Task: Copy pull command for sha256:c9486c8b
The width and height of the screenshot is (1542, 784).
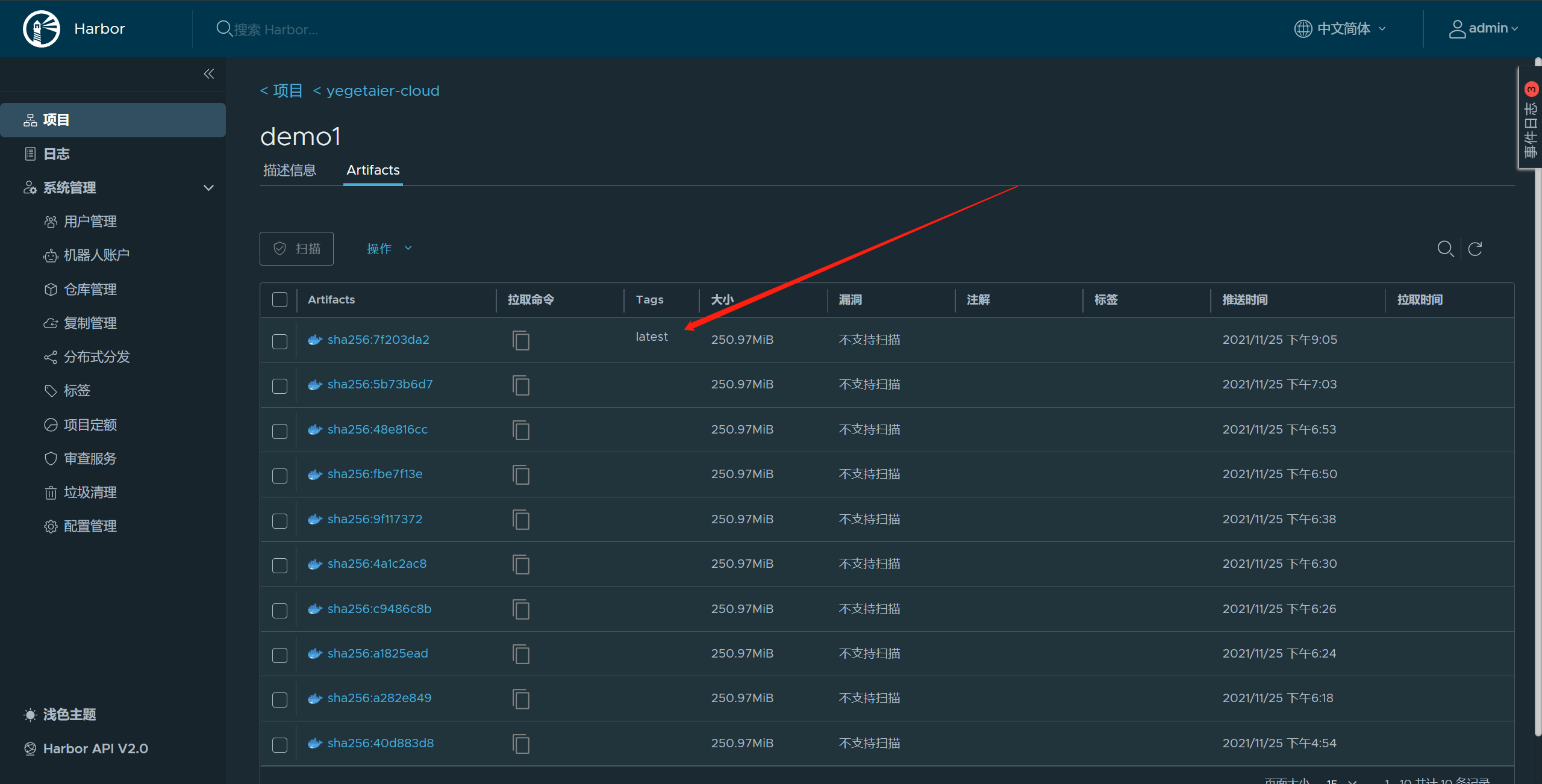Action: click(x=521, y=609)
